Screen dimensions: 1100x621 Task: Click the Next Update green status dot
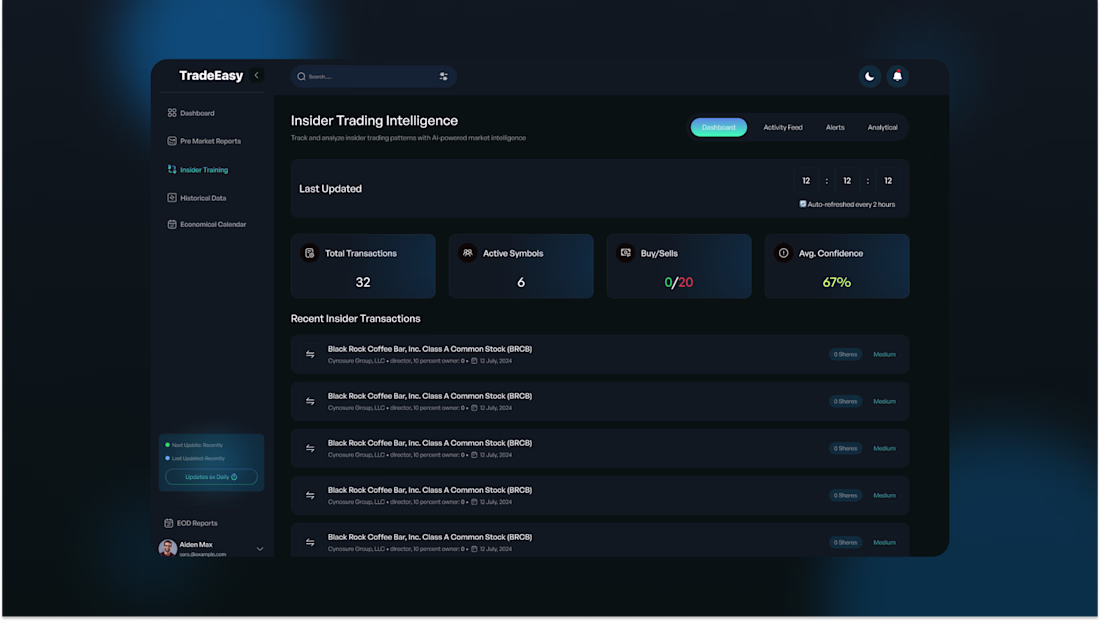click(167, 445)
